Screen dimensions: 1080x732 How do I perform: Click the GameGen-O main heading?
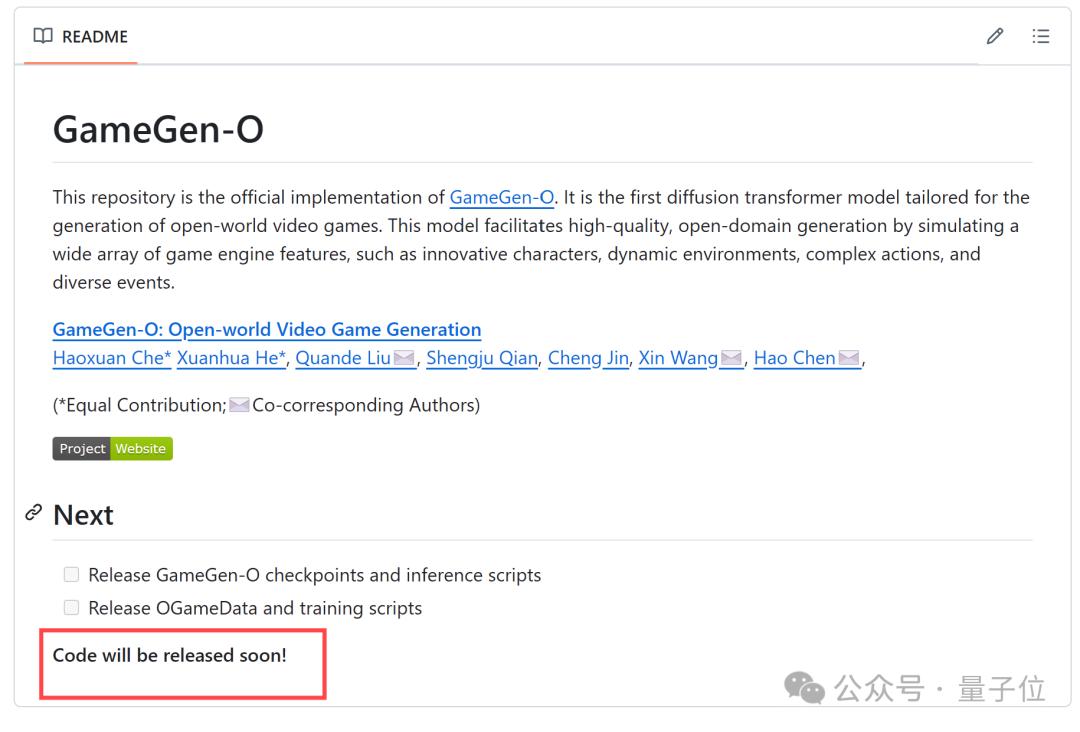158,130
